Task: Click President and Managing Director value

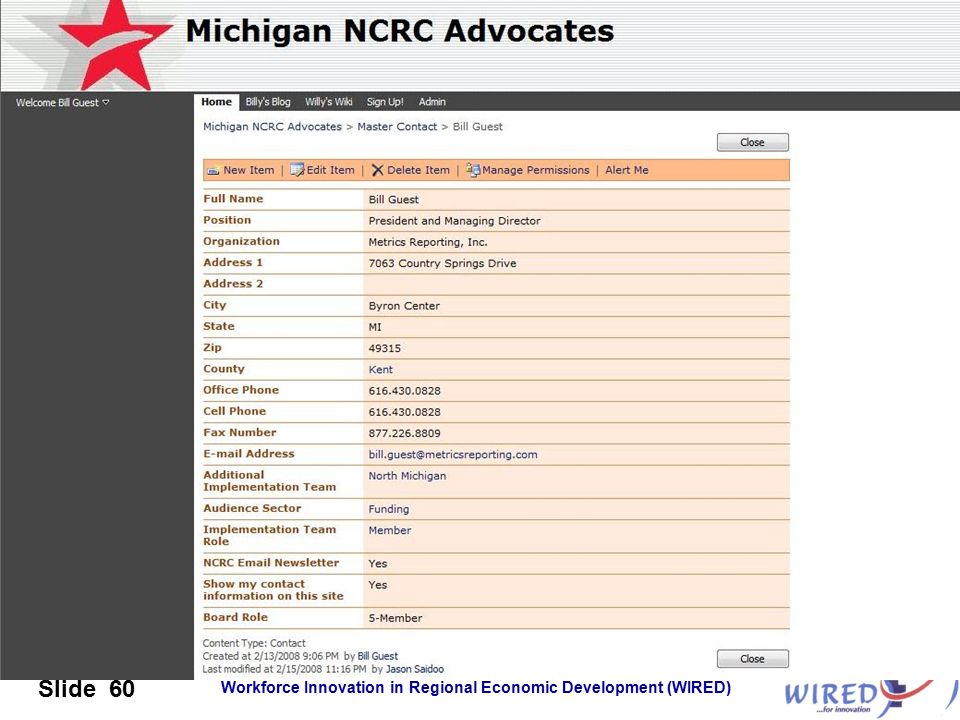Action: (454, 221)
